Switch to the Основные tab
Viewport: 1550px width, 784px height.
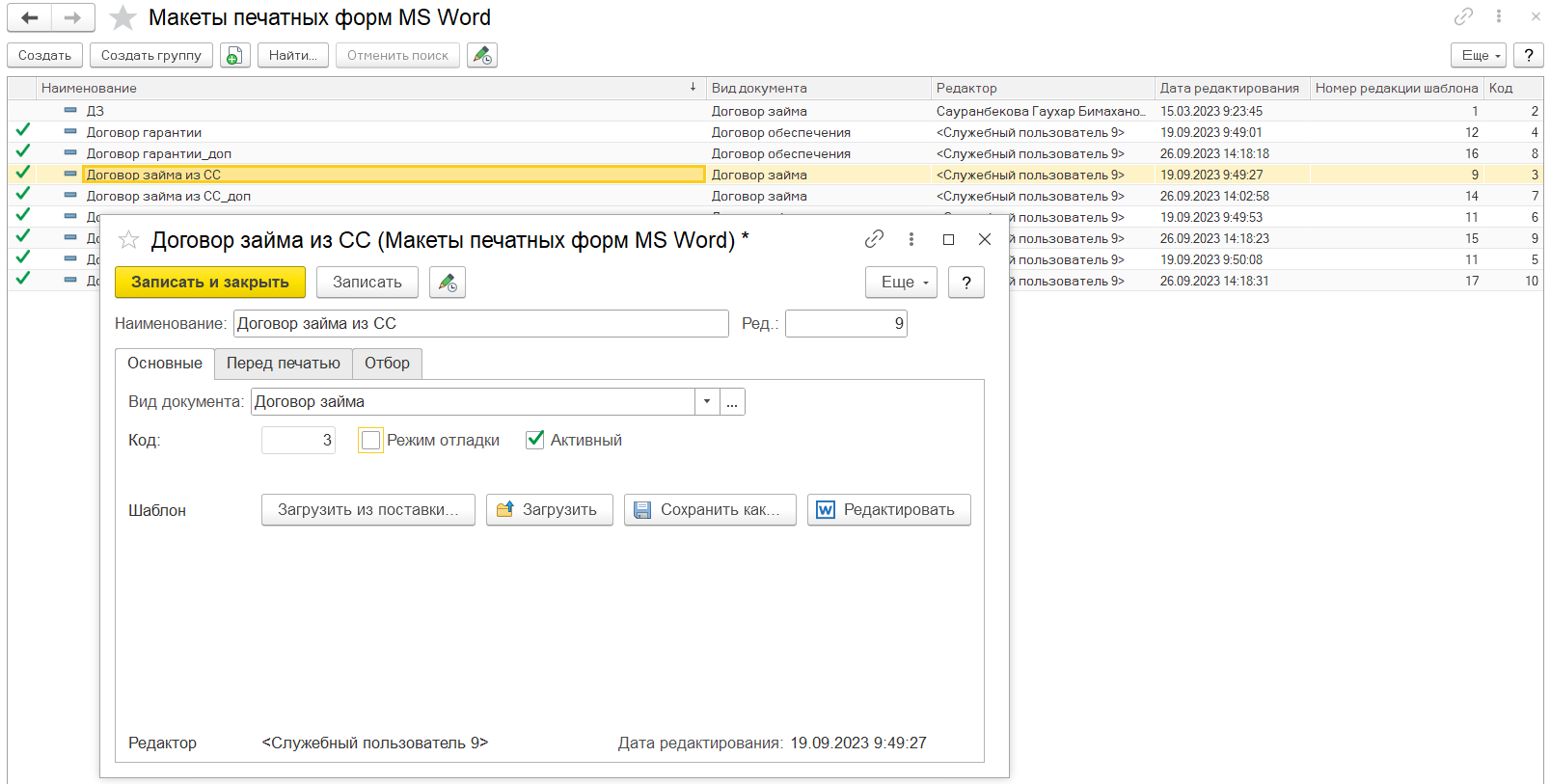(x=165, y=364)
